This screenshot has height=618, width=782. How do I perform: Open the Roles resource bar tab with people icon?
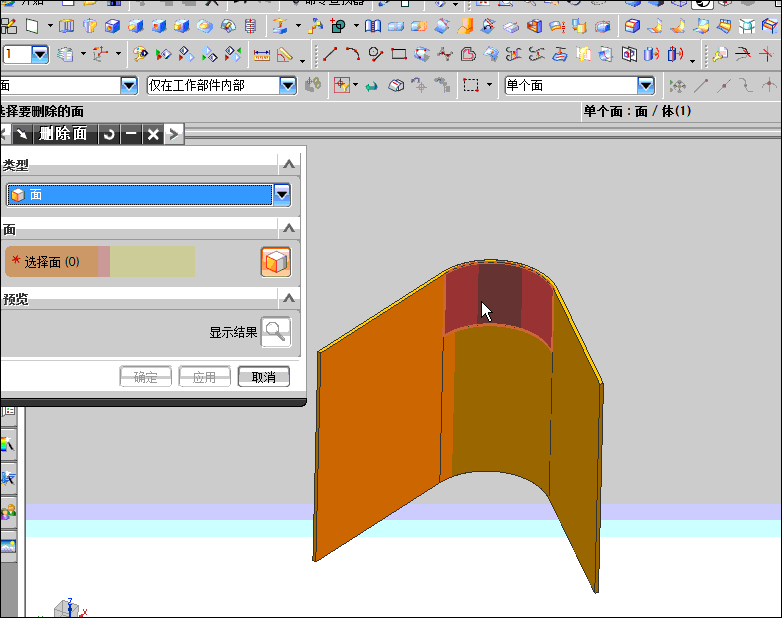tap(8, 512)
